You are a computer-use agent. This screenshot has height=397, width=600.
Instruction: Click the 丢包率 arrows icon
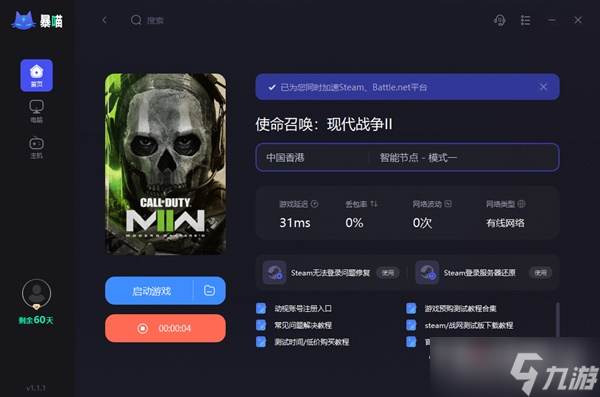[x=374, y=204]
